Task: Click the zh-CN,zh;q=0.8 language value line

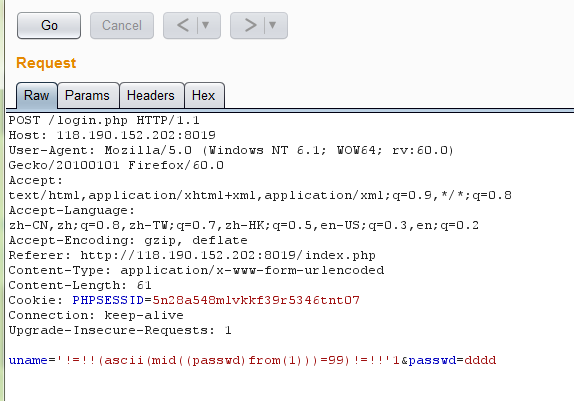Action: [244, 225]
